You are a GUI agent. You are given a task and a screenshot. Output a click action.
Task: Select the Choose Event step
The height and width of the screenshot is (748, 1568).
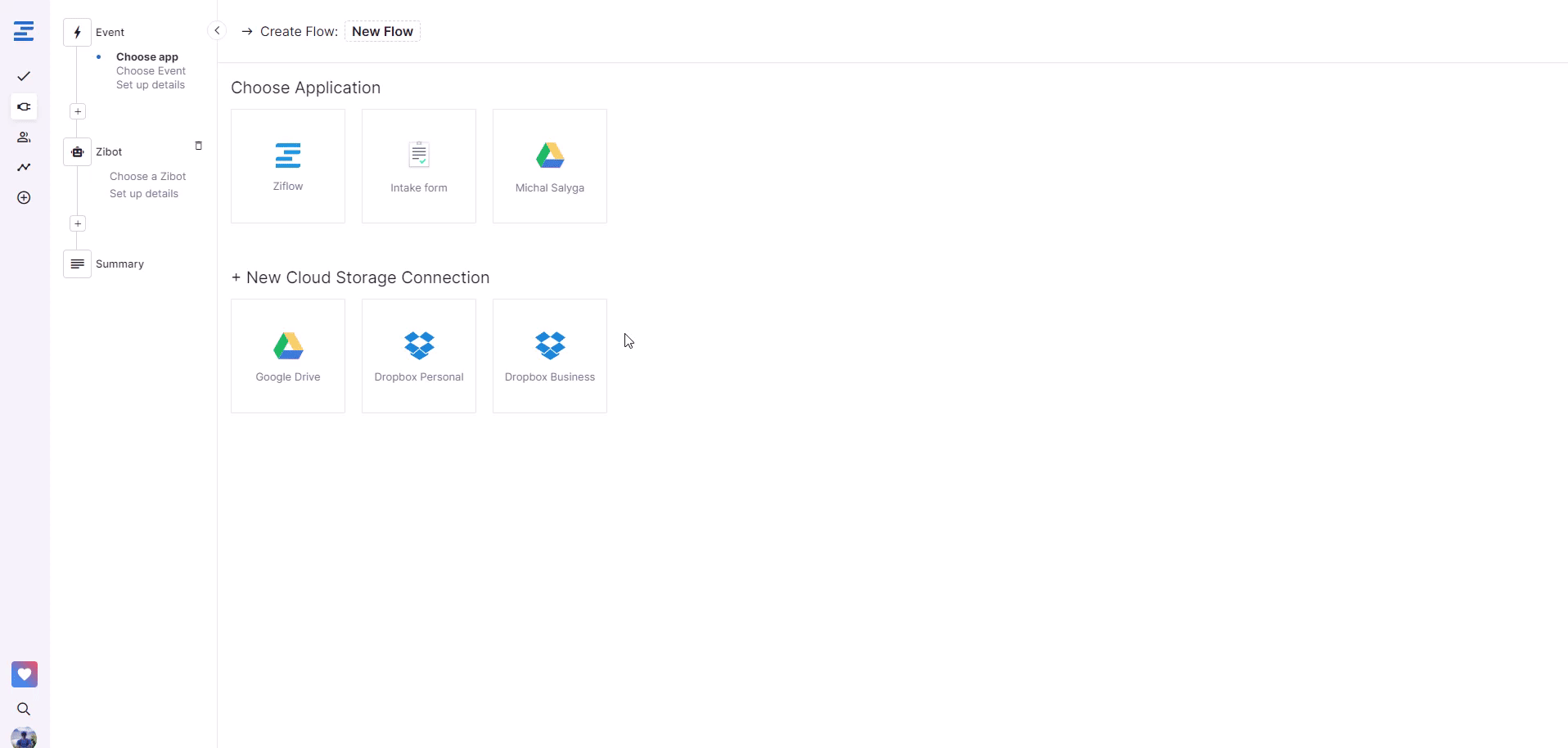(x=151, y=70)
